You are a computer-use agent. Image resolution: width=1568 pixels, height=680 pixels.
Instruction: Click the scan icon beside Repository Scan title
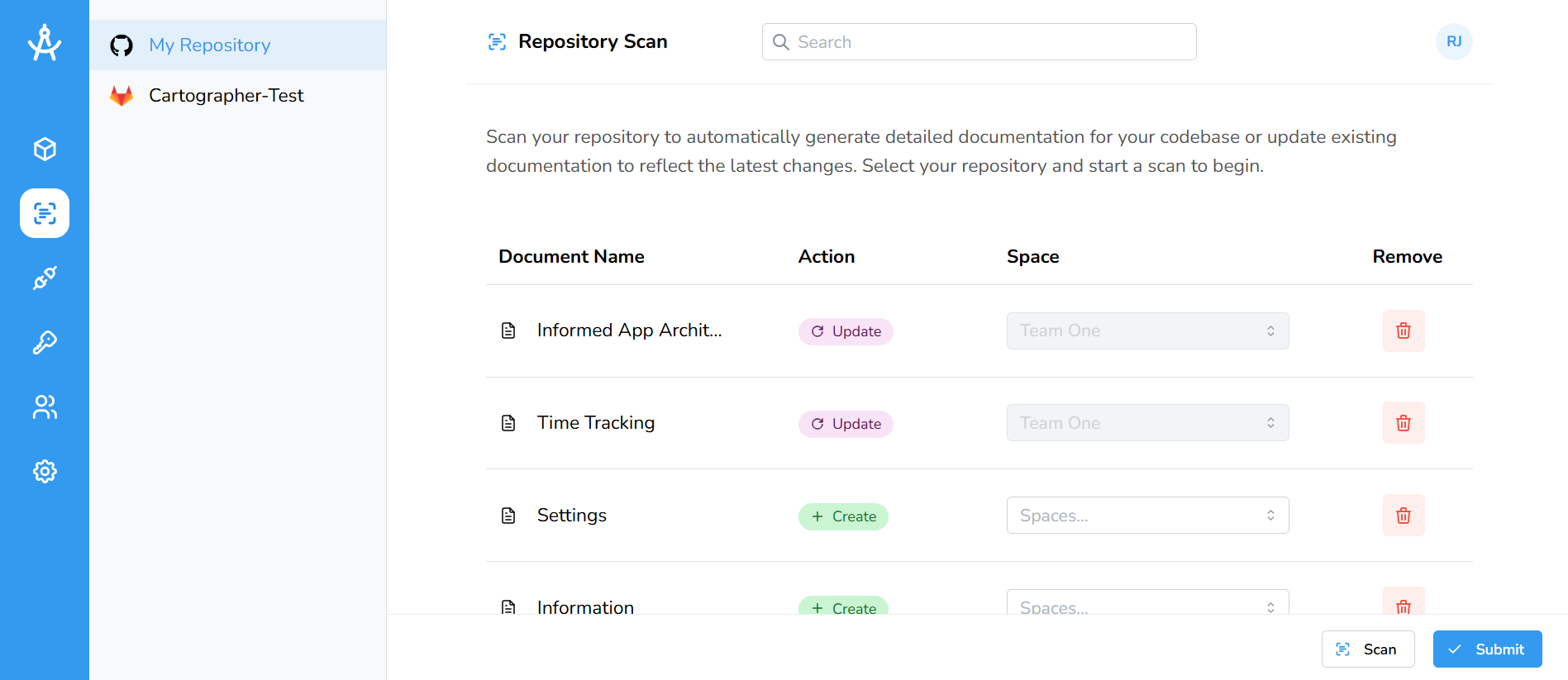click(497, 42)
